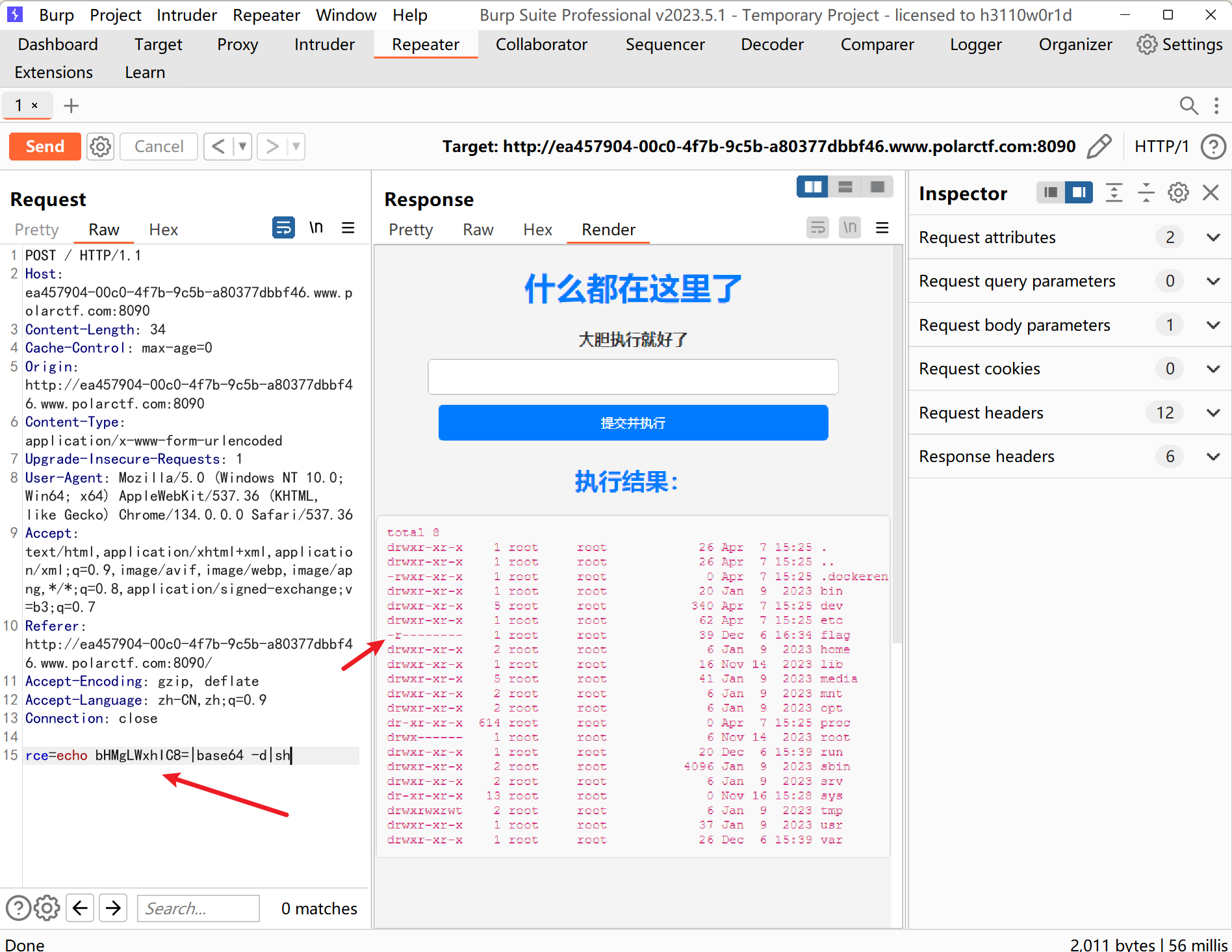Dock Inspector layout to the right
This screenshot has width=1232, height=952.
click(1079, 192)
